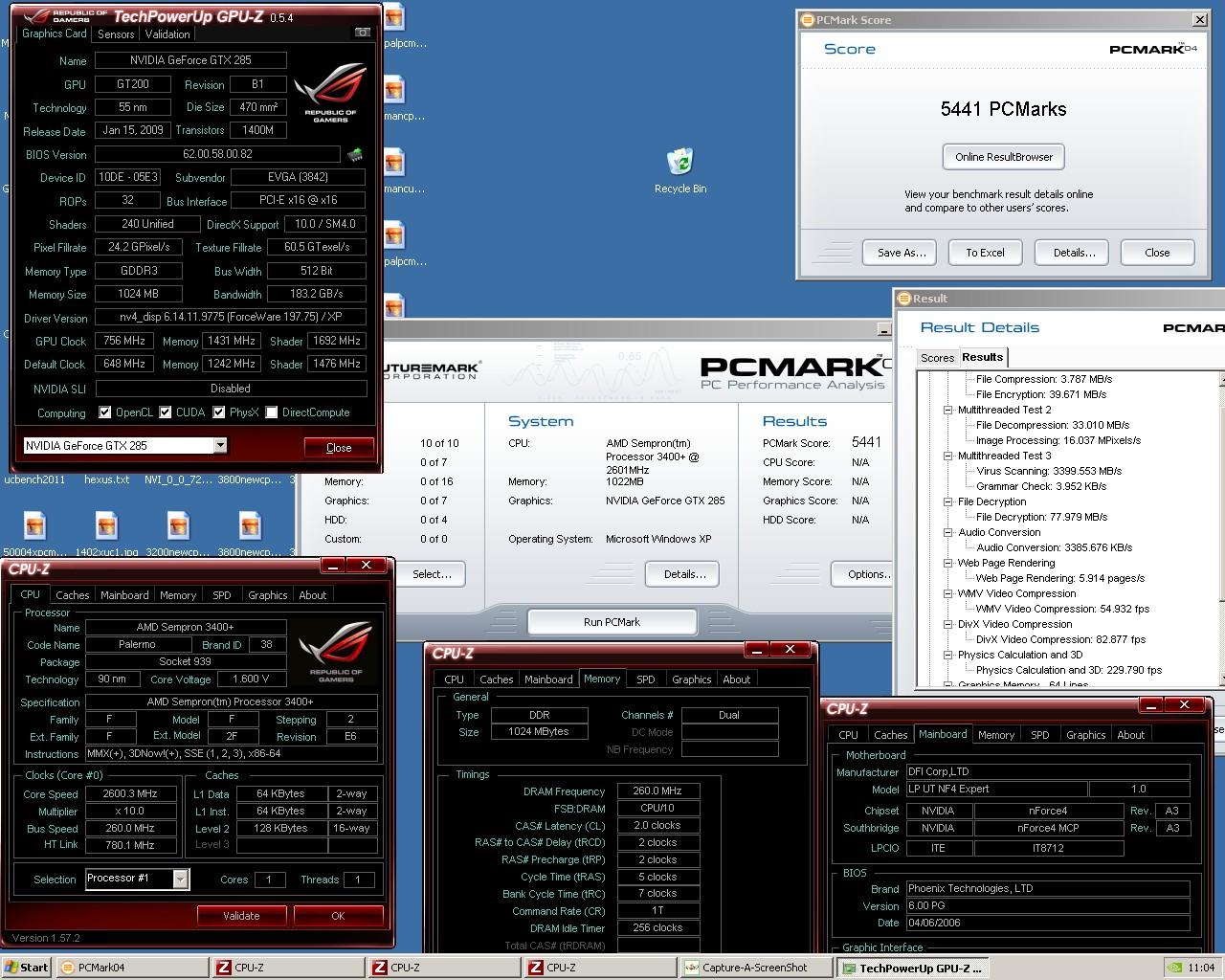Click the BIOS save chip icon in GPU-Z

tap(355, 154)
